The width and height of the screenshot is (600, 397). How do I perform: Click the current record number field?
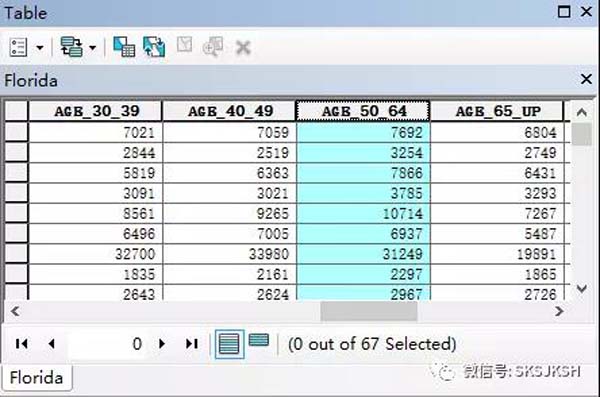[x=107, y=343]
